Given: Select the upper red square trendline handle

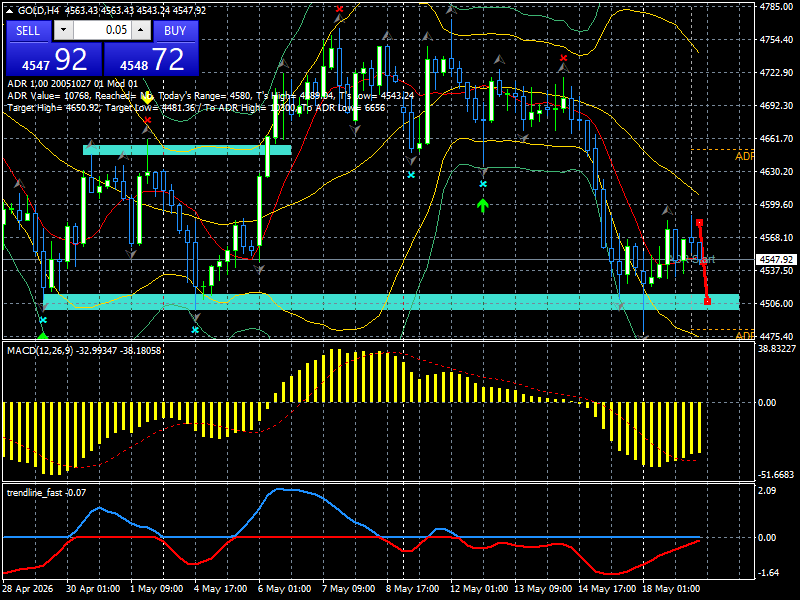Looking at the screenshot, I should [699, 222].
